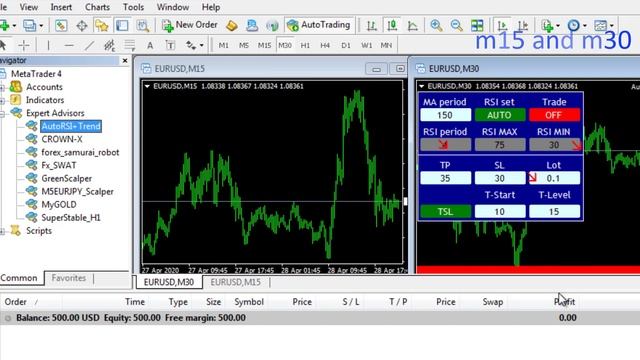The height and width of the screenshot is (360, 640).
Task: Select the Fibonacci retracement tool
Action: click(130, 45)
